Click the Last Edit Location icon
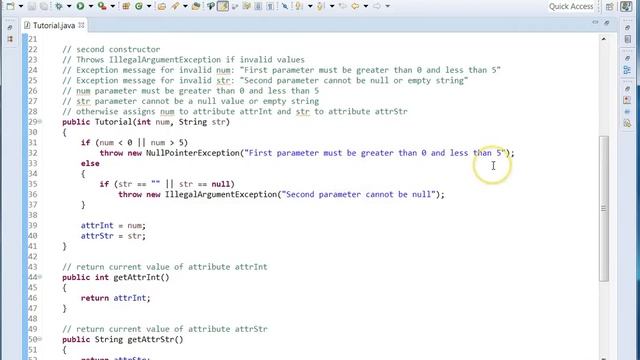Screen dimensions: 640x360 click(x=344, y=6)
